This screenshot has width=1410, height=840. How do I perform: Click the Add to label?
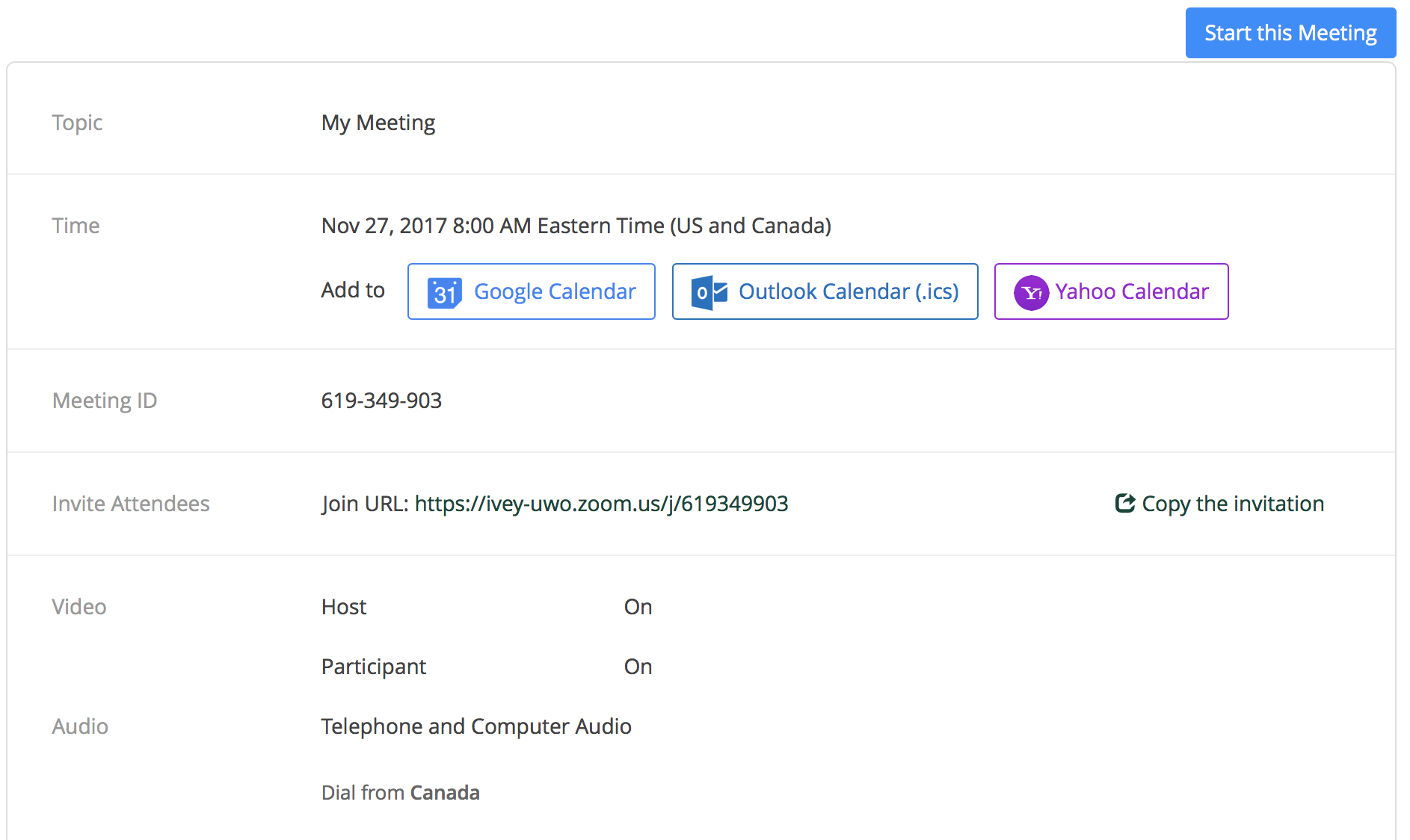coord(352,291)
